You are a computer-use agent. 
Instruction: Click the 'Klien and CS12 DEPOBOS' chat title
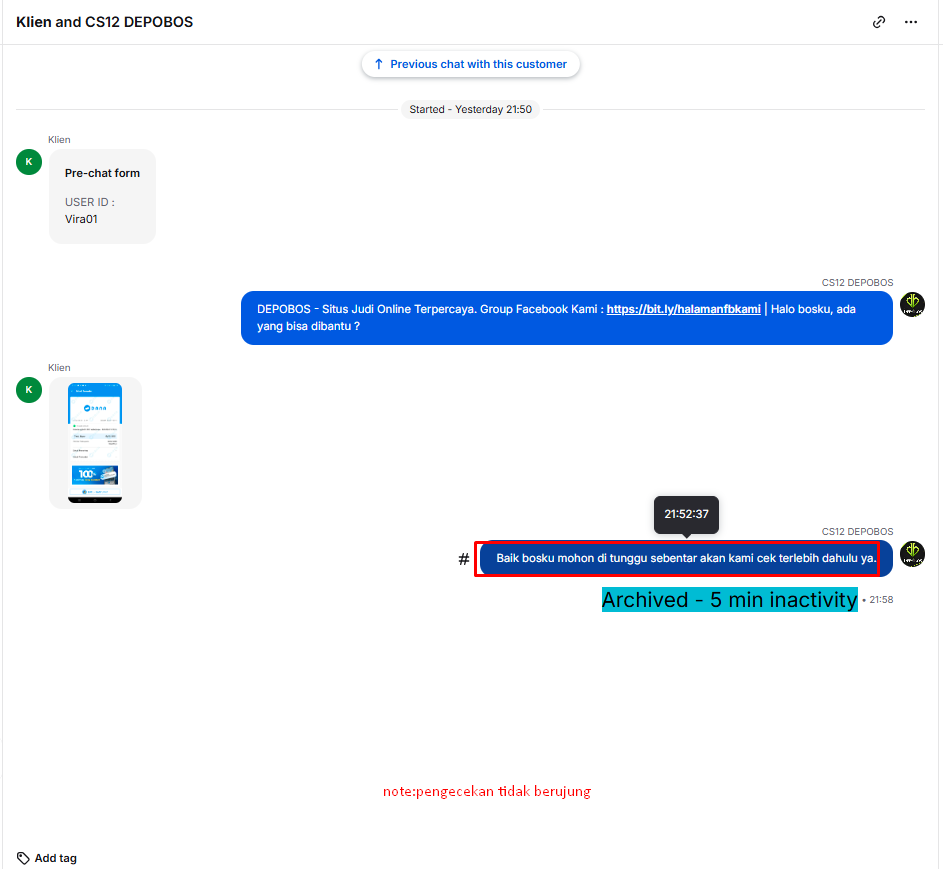pyautogui.click(x=105, y=22)
